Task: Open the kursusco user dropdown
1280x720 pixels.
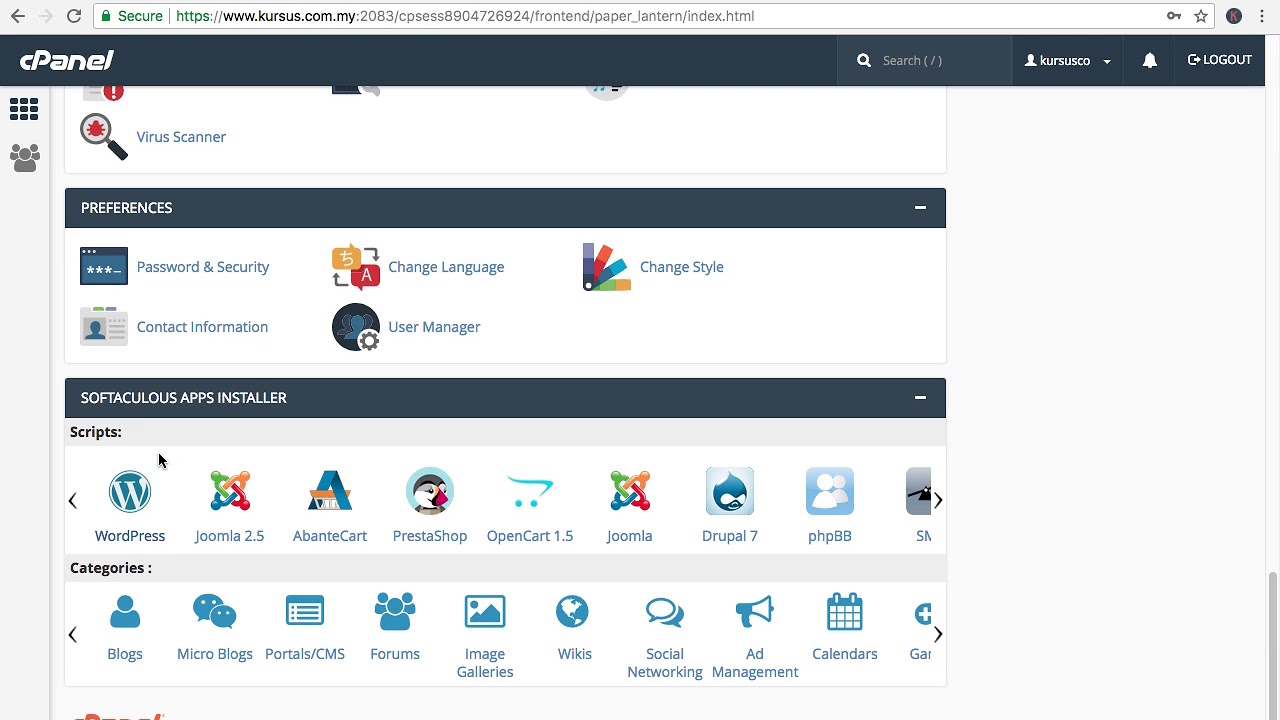Action: [x=1068, y=60]
